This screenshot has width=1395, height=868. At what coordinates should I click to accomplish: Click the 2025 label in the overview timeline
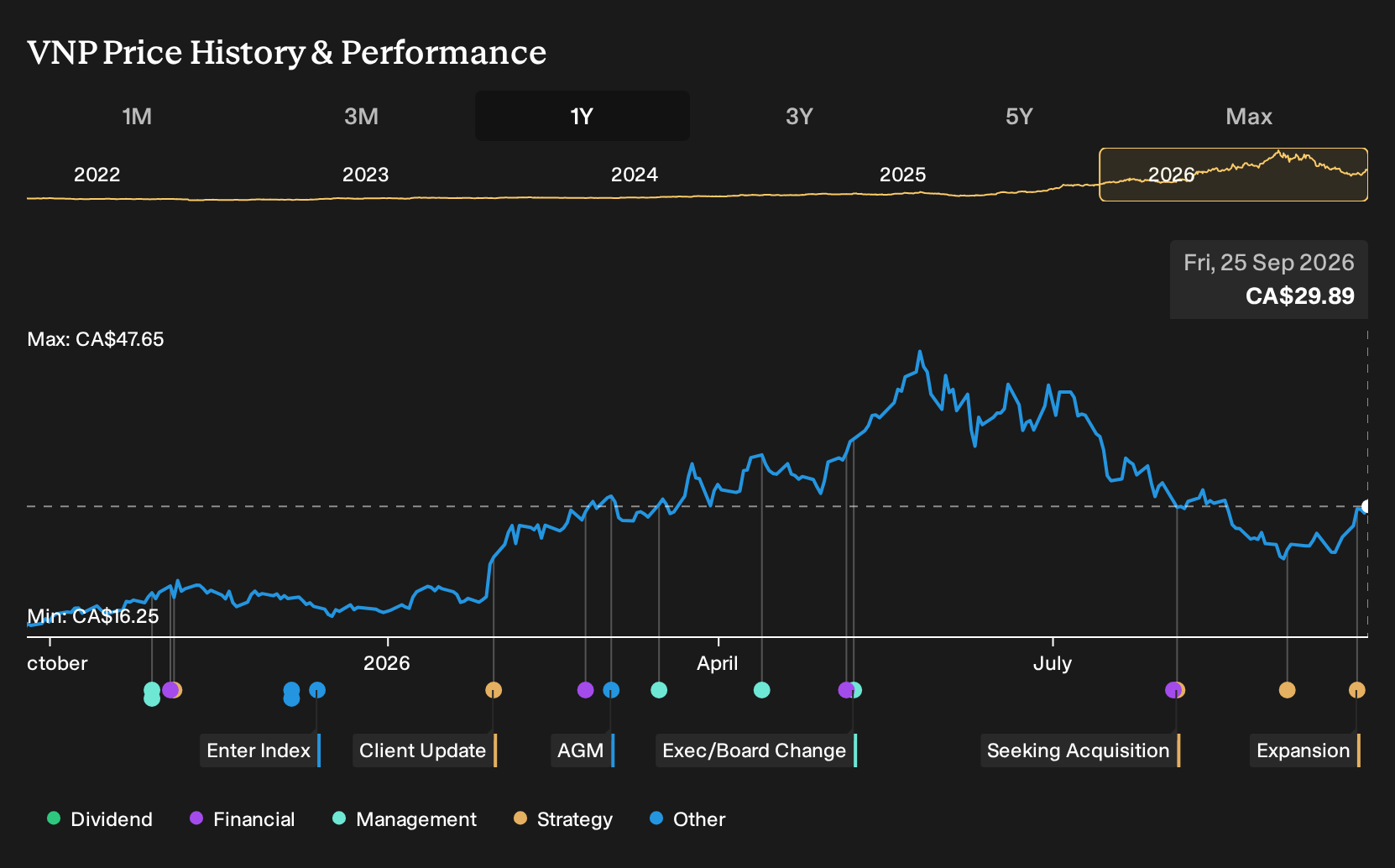tap(903, 175)
